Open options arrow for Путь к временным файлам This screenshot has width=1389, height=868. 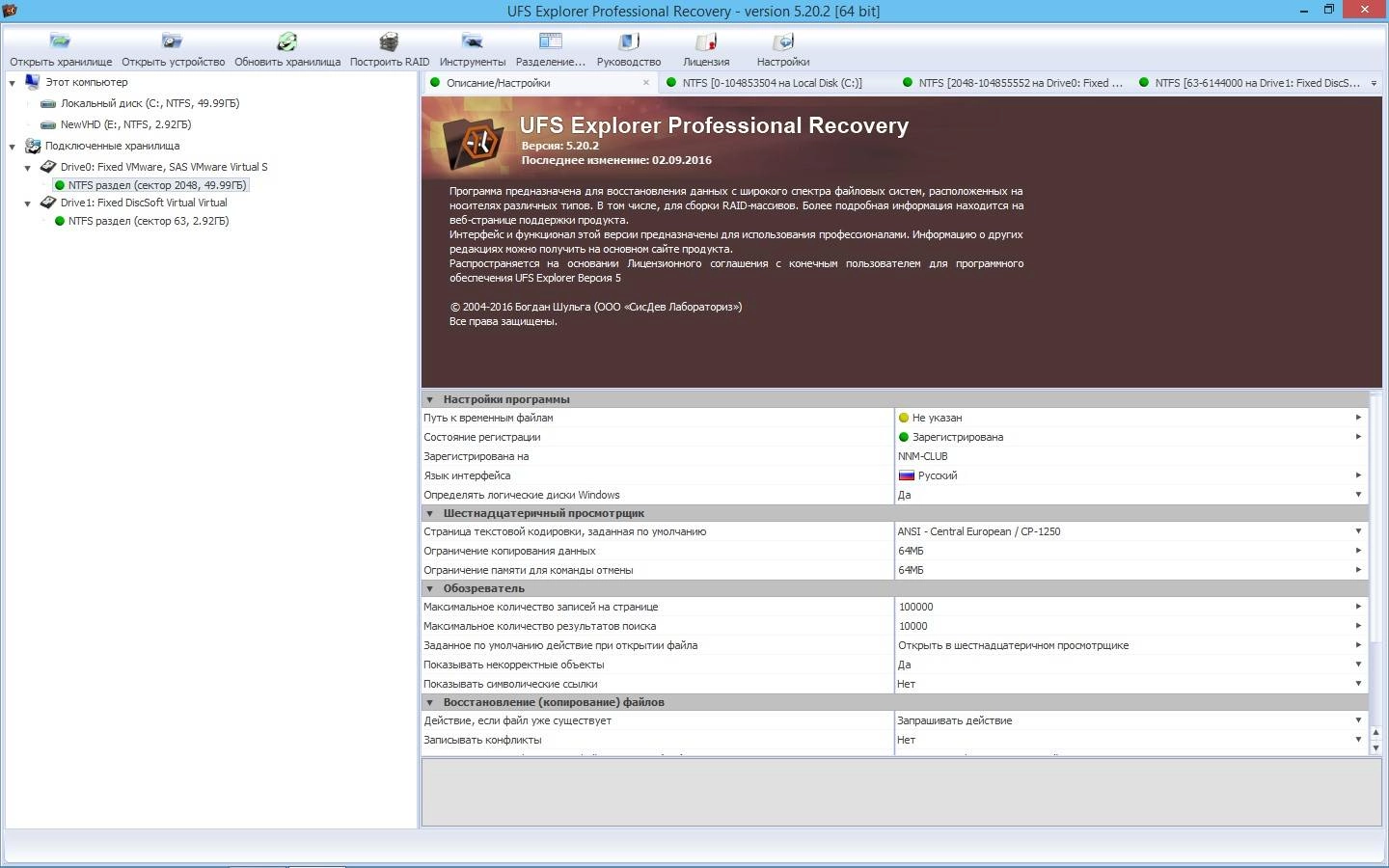tap(1358, 418)
